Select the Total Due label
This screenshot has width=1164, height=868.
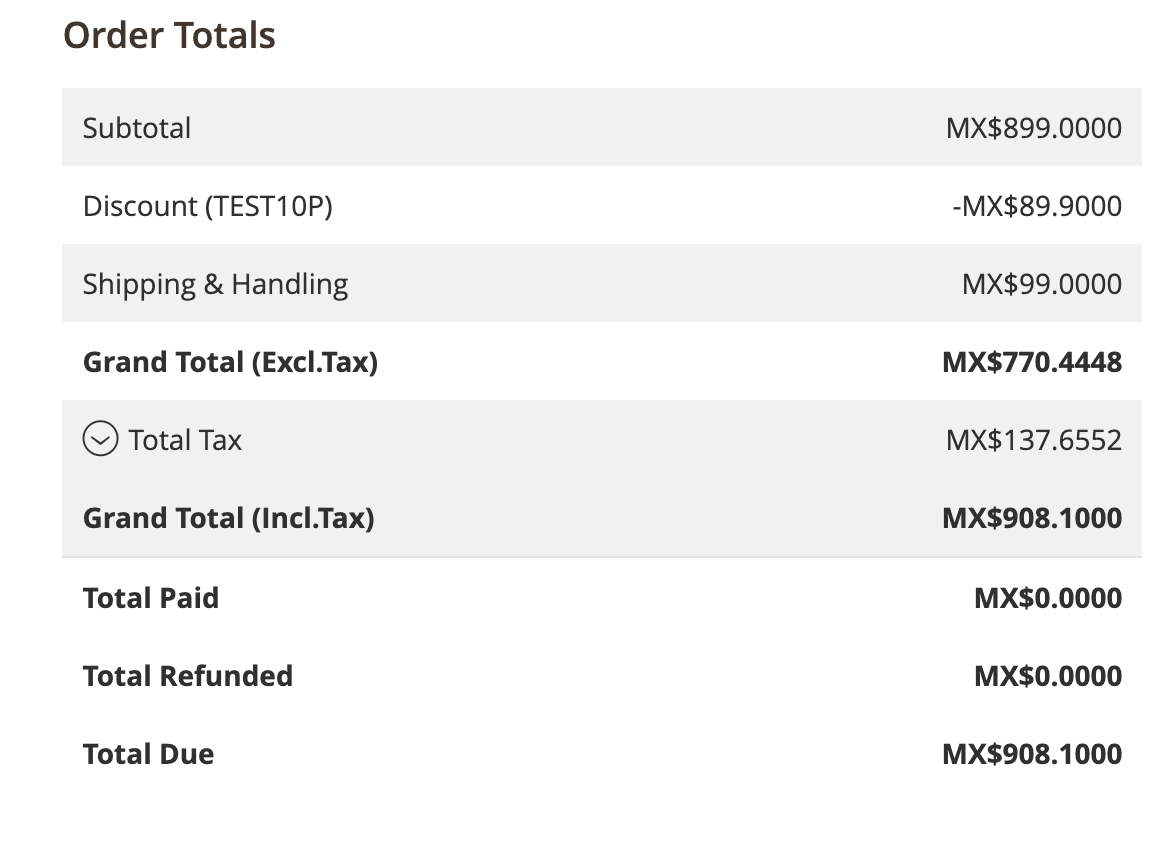[x=147, y=753]
